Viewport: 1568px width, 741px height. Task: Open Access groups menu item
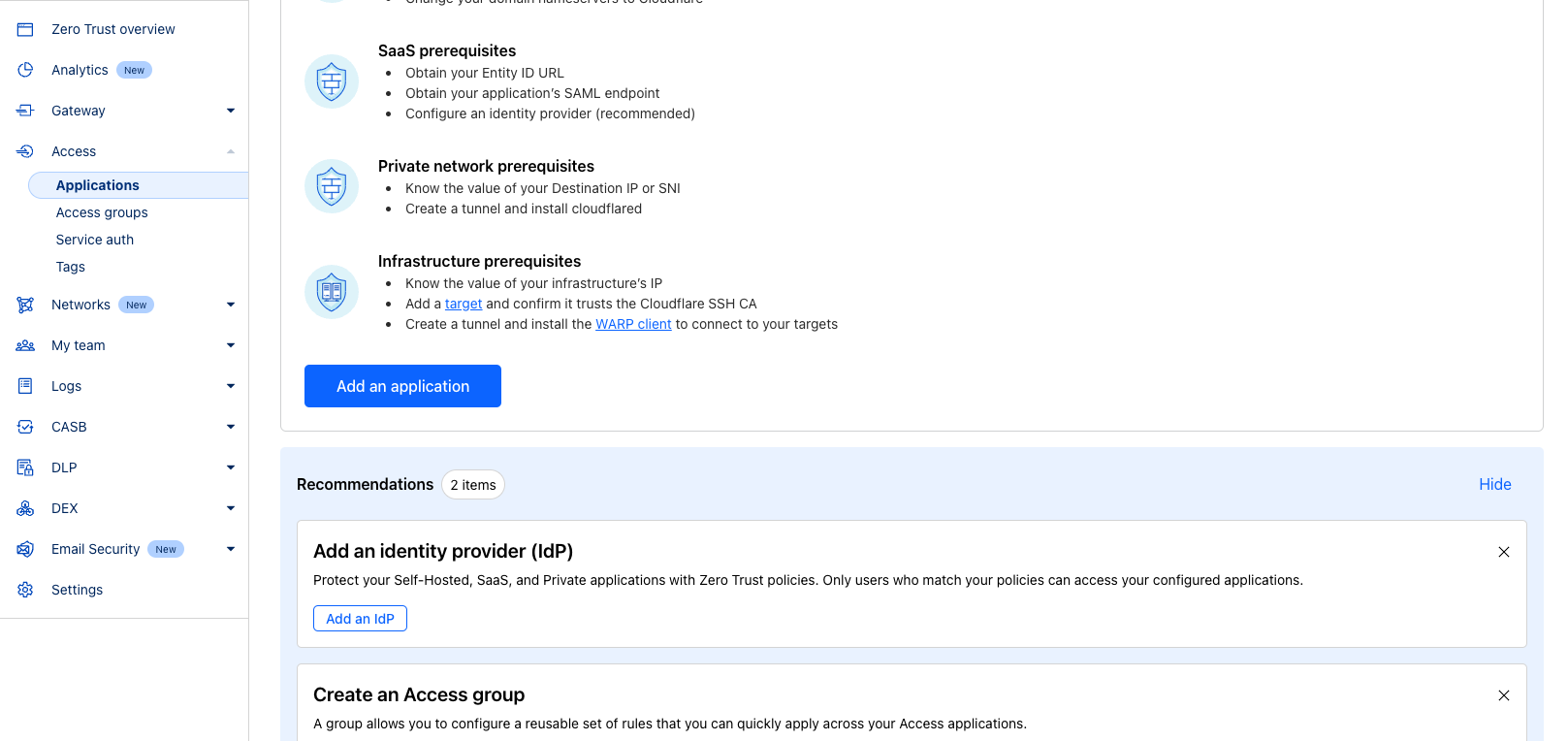[102, 212]
